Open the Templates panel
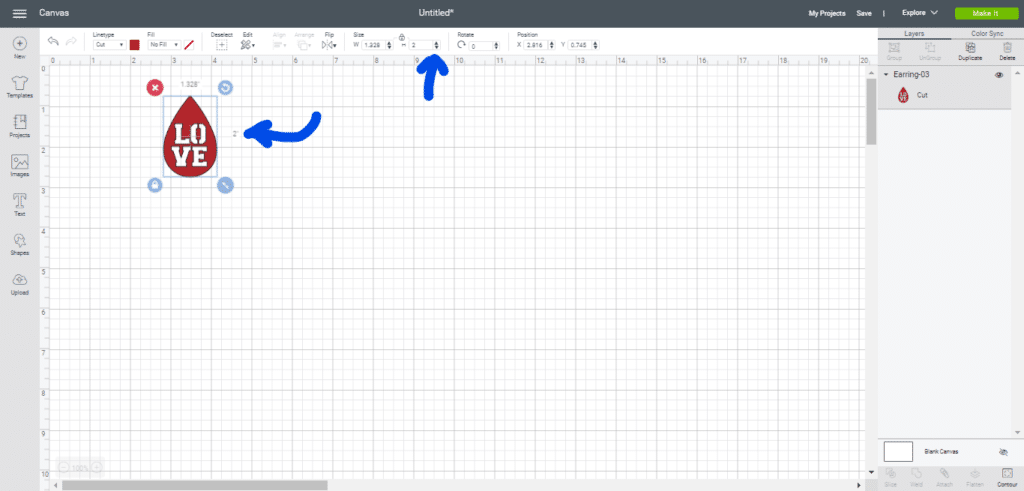This screenshot has width=1024, height=491. [19, 85]
